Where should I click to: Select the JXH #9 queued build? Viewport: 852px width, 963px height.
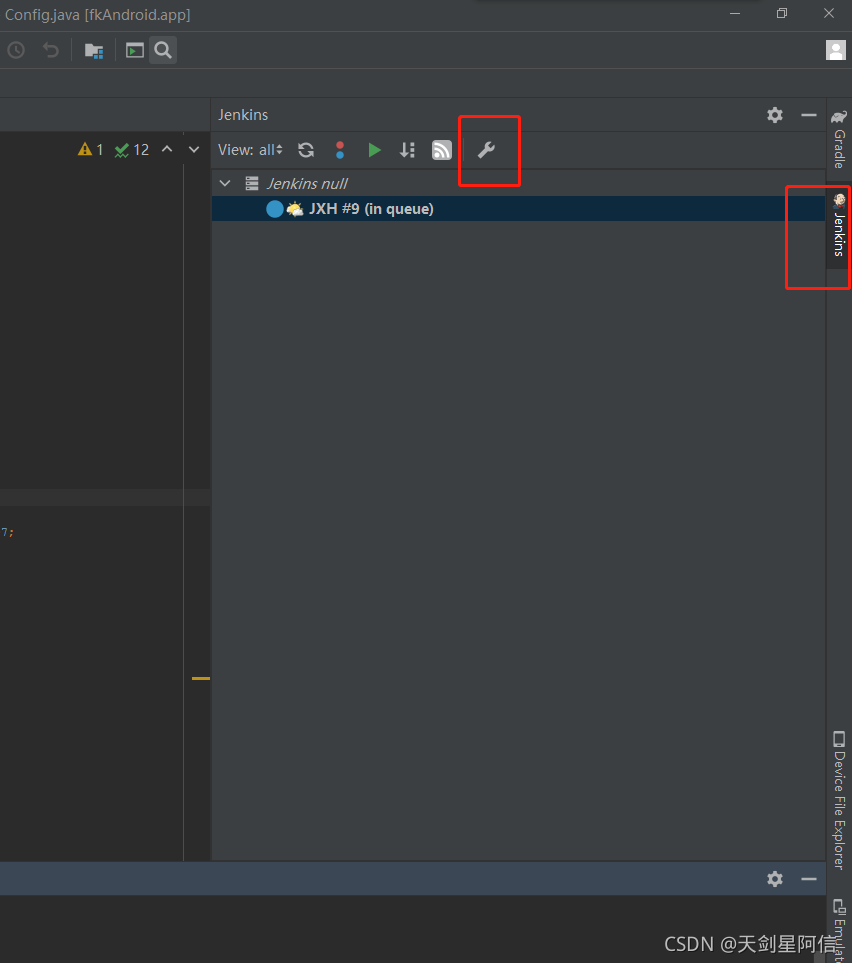(370, 209)
